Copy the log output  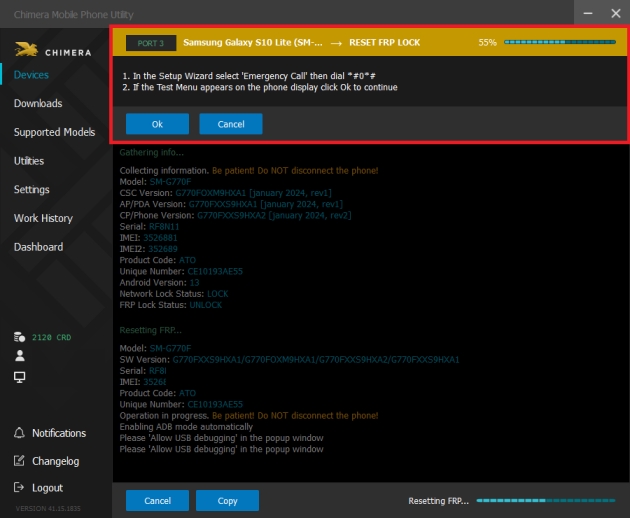click(x=227, y=500)
